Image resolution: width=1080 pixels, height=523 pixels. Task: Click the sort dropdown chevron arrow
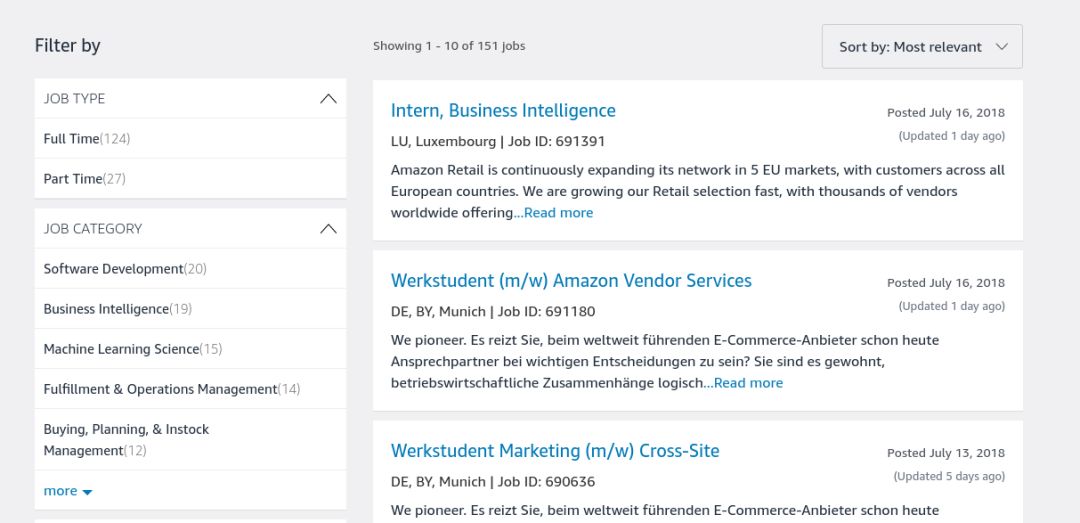1001,47
